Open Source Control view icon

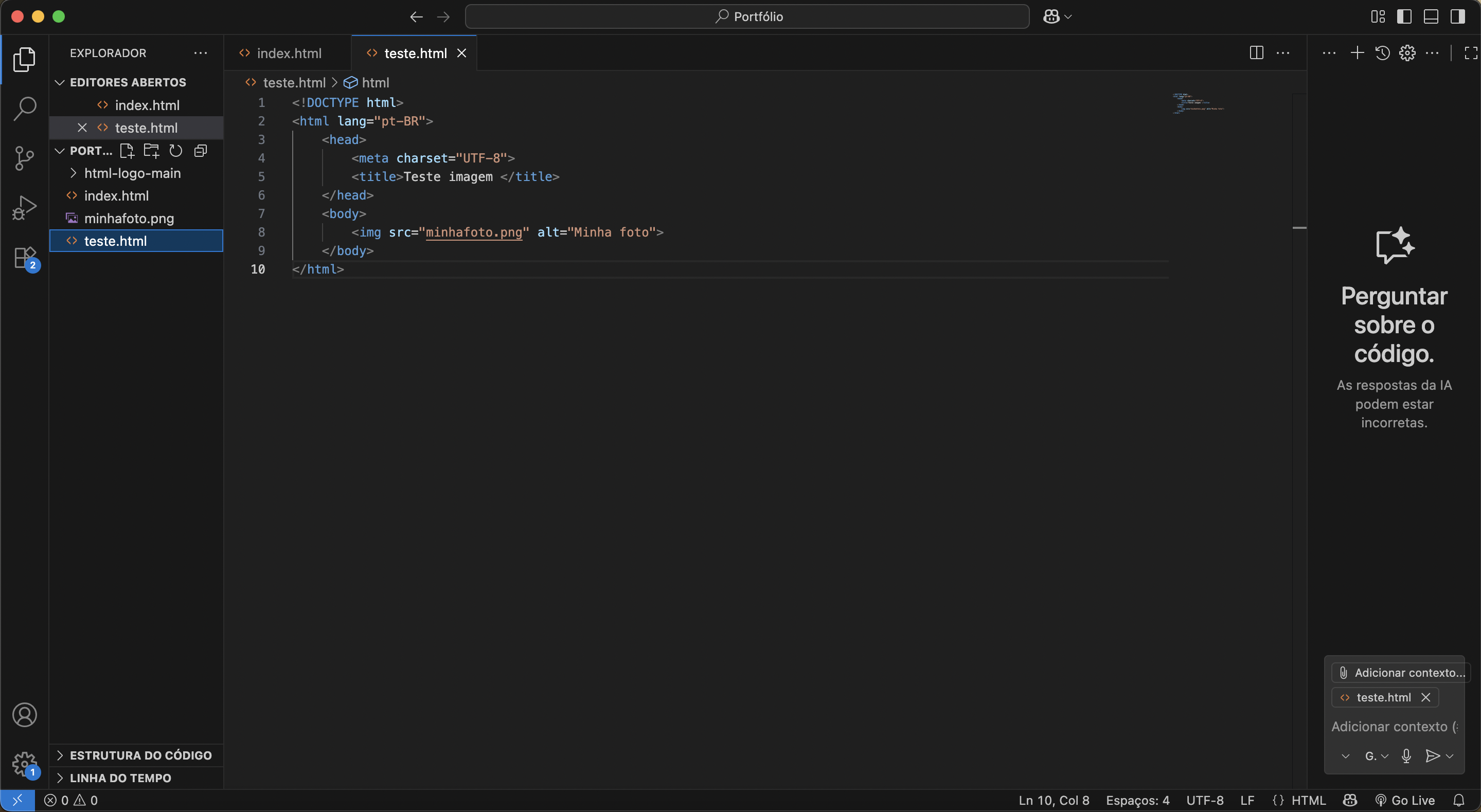coord(24,158)
